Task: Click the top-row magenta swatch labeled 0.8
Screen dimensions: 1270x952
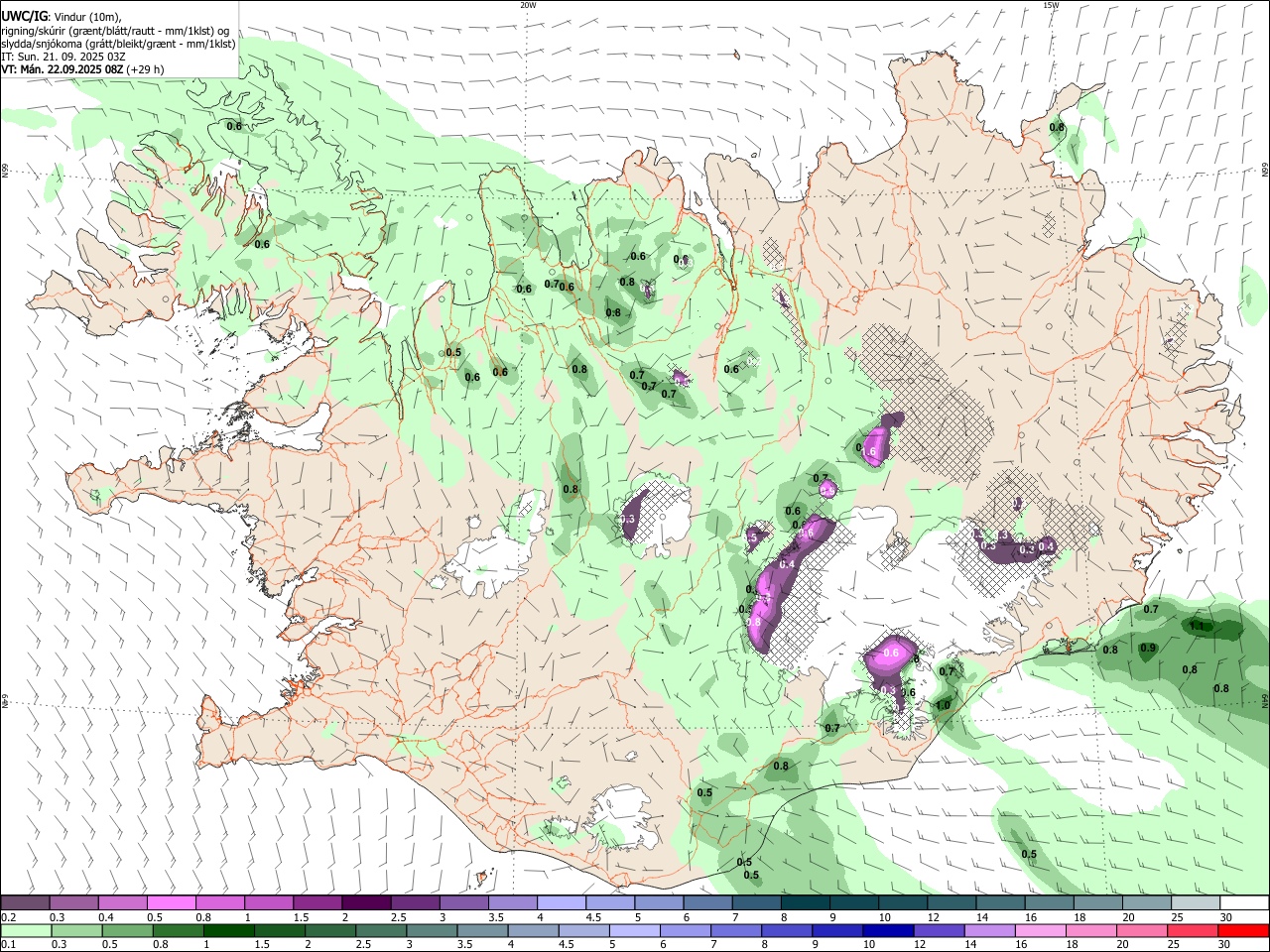Action: [x=220, y=902]
